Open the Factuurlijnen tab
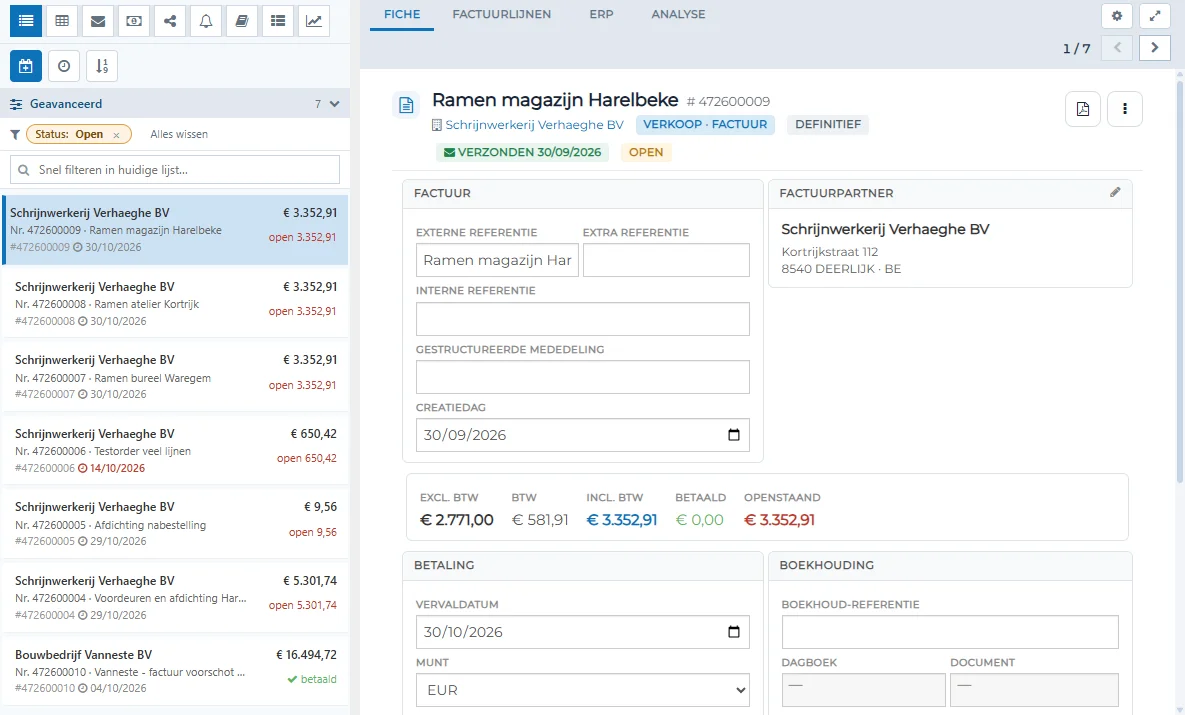The image size is (1185, 715). 502,14
